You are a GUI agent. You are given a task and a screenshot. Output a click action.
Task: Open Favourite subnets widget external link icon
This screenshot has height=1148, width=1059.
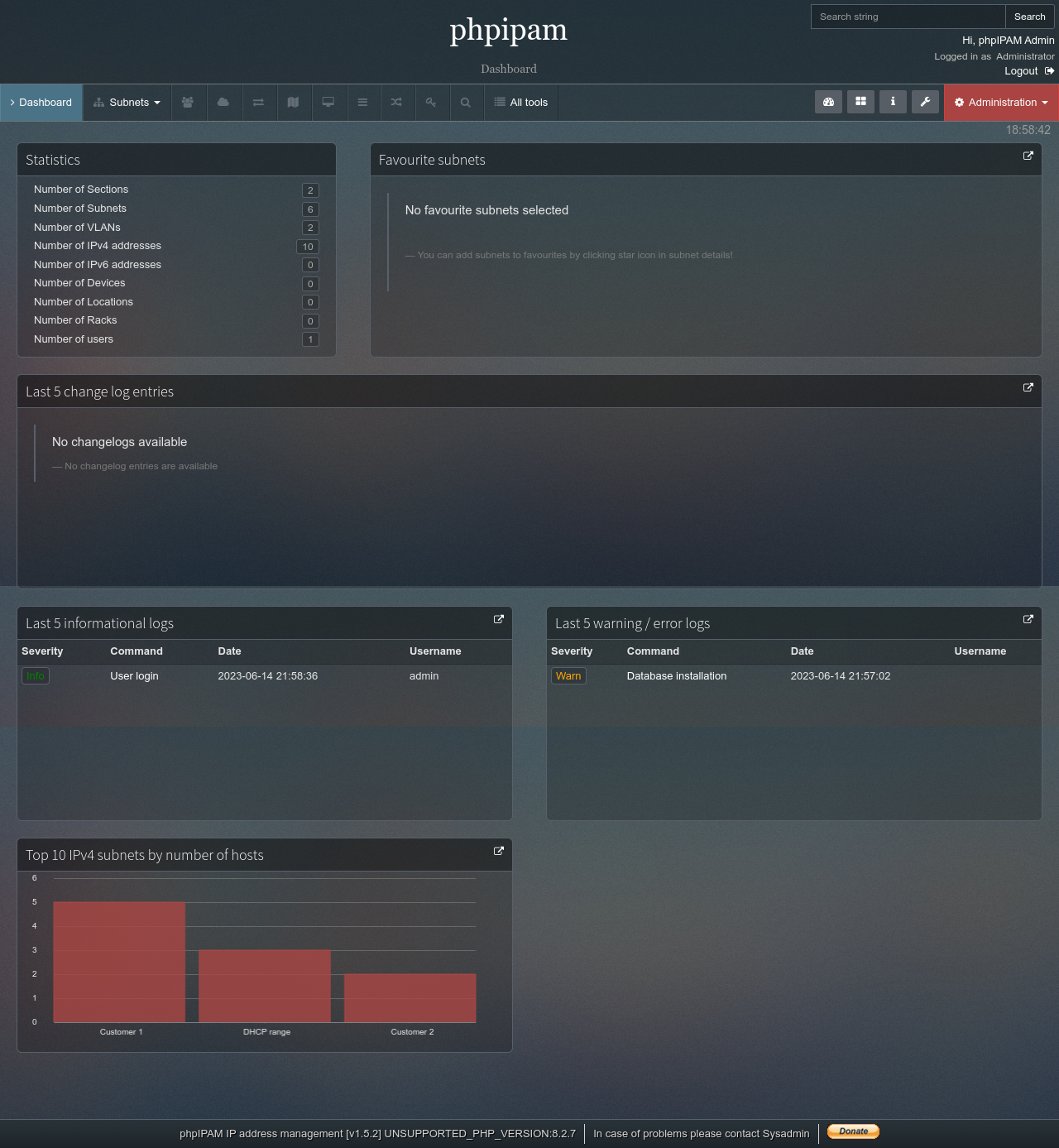[1028, 156]
